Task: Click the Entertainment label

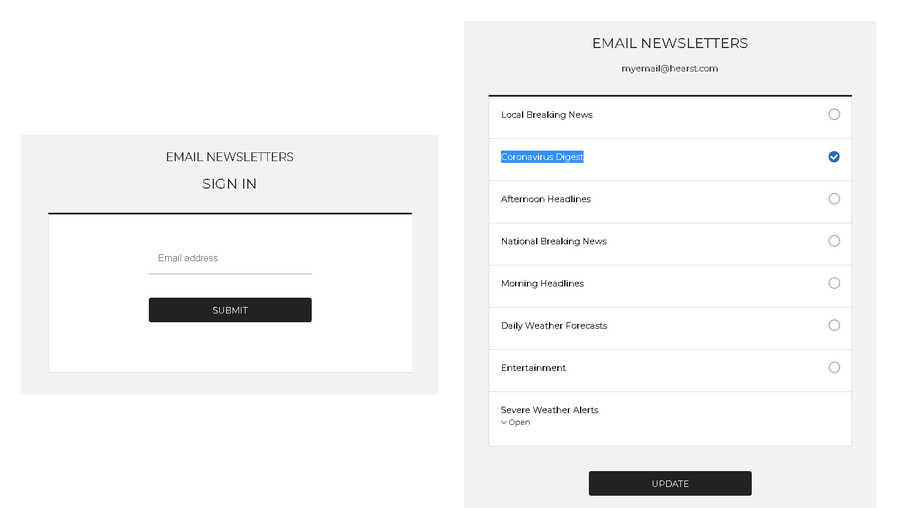Action: [533, 368]
